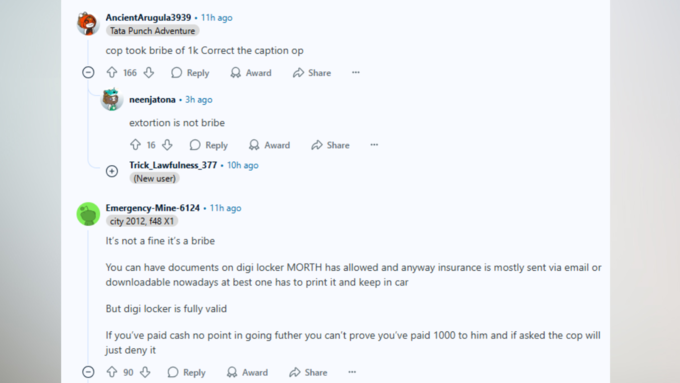Collapse Emergency-Mine-6124's comment thread
This screenshot has height=383, width=680.
[x=88, y=372]
